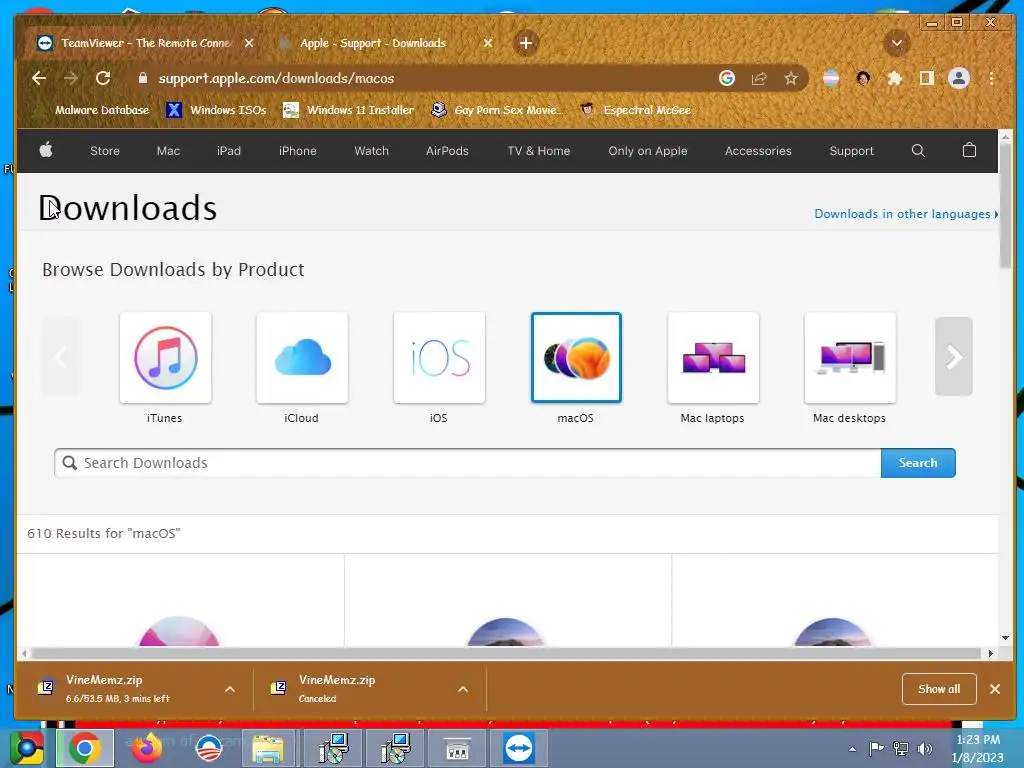Open the Windows 11 Installer bookmark
Screen dimensions: 1024x768
pos(348,110)
